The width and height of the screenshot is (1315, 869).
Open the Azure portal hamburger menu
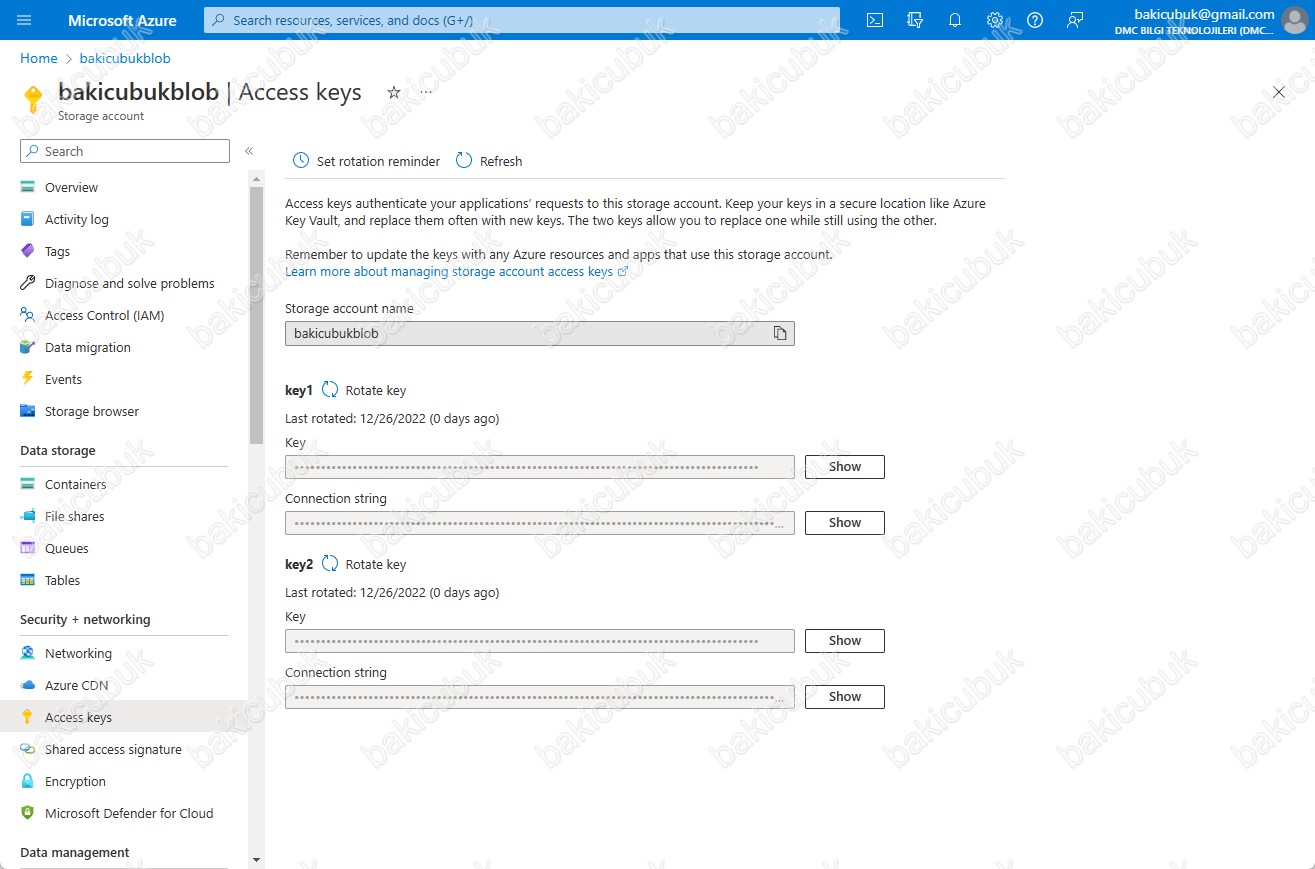pyautogui.click(x=25, y=20)
